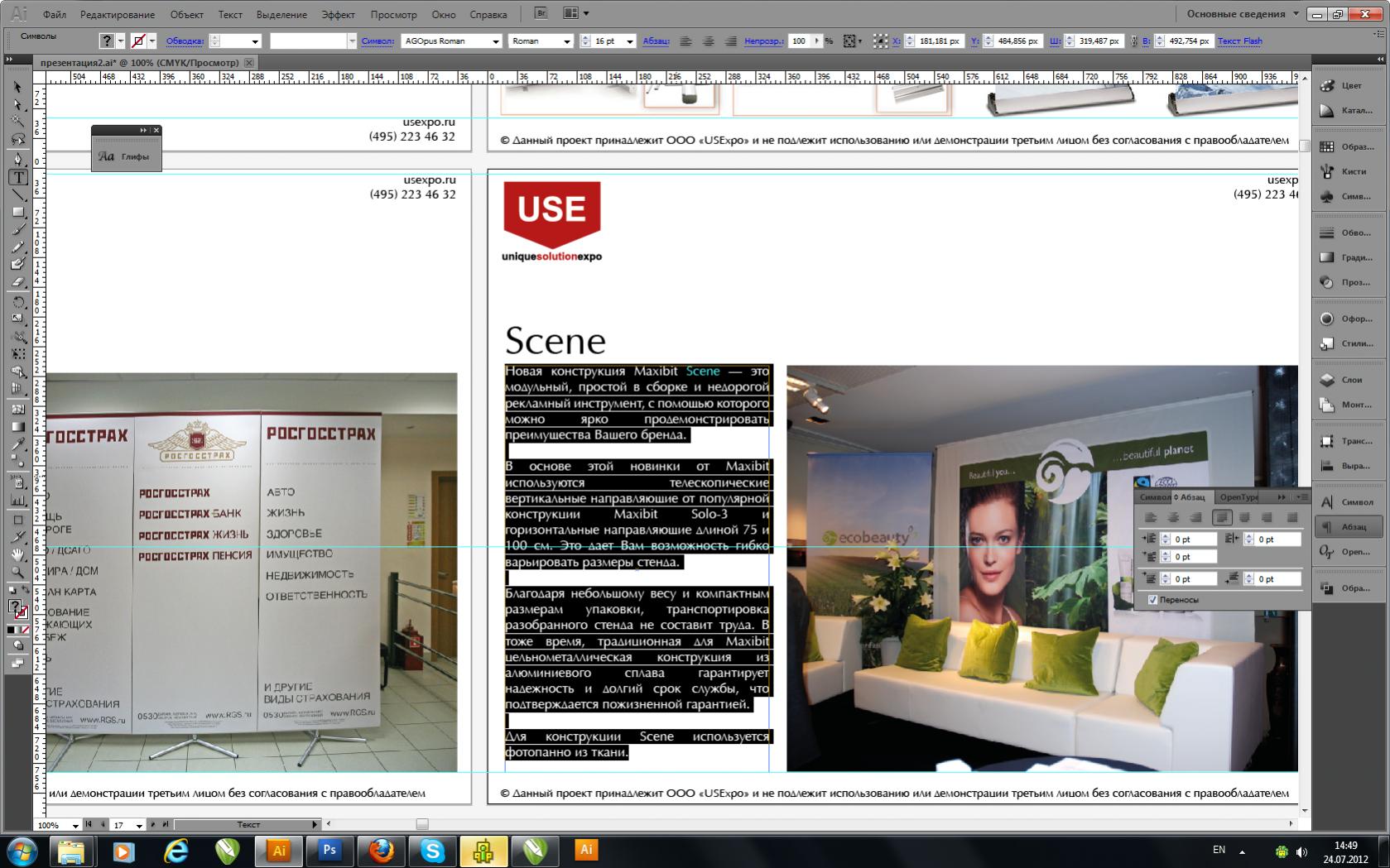Click the Непрозр. opacity link
1390x868 pixels.
click(763, 41)
